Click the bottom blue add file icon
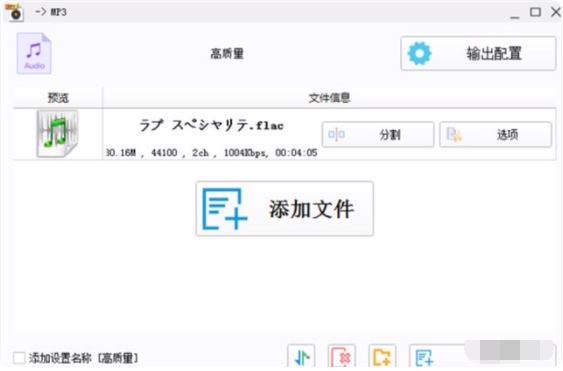The image size is (563, 371). pyautogui.click(x=424, y=357)
